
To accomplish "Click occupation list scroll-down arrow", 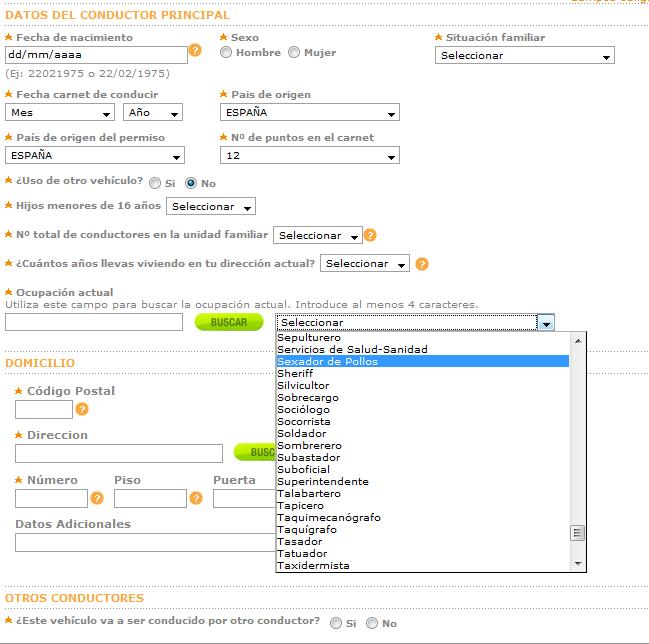I will pos(578,564).
